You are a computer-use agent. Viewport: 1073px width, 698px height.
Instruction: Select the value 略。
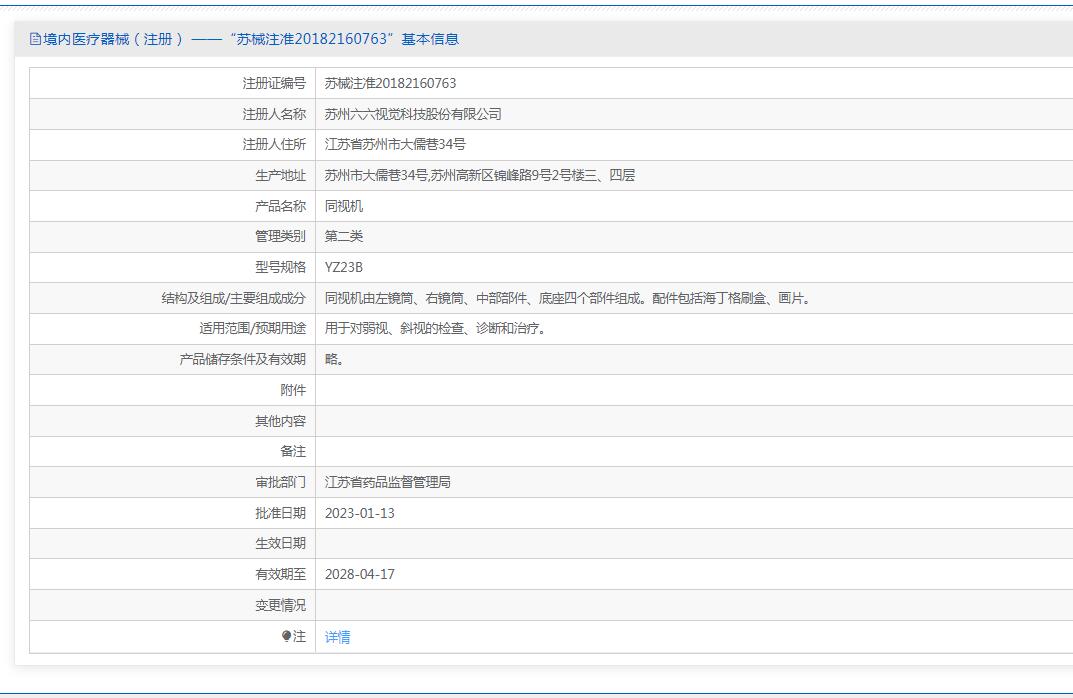point(333,359)
